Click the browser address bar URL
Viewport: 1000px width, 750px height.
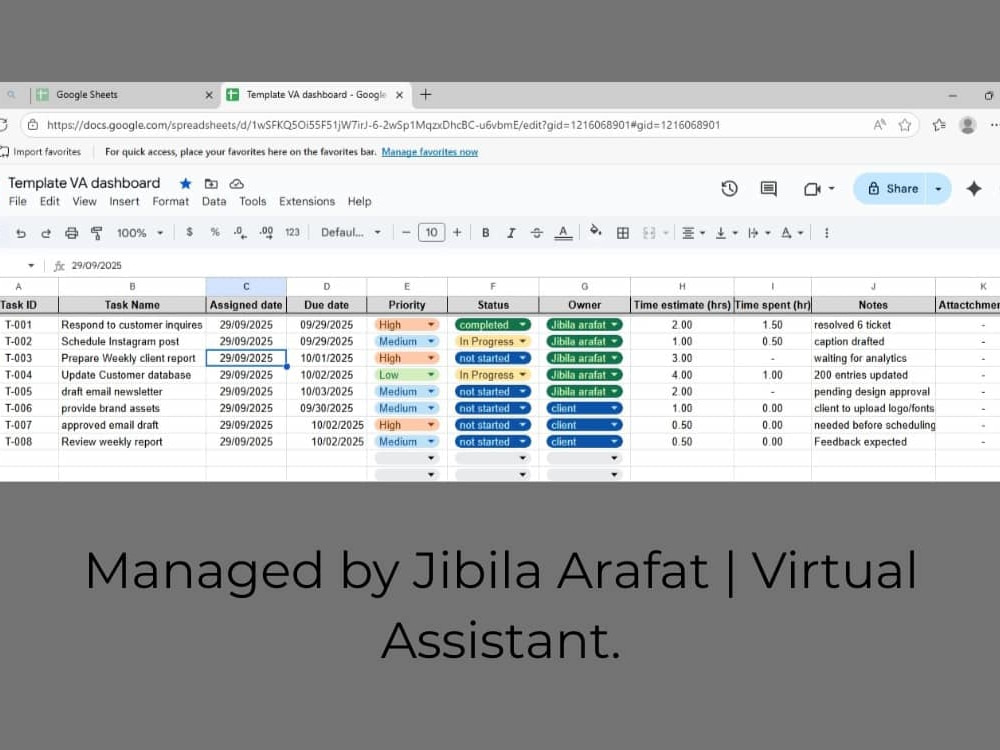[383, 125]
